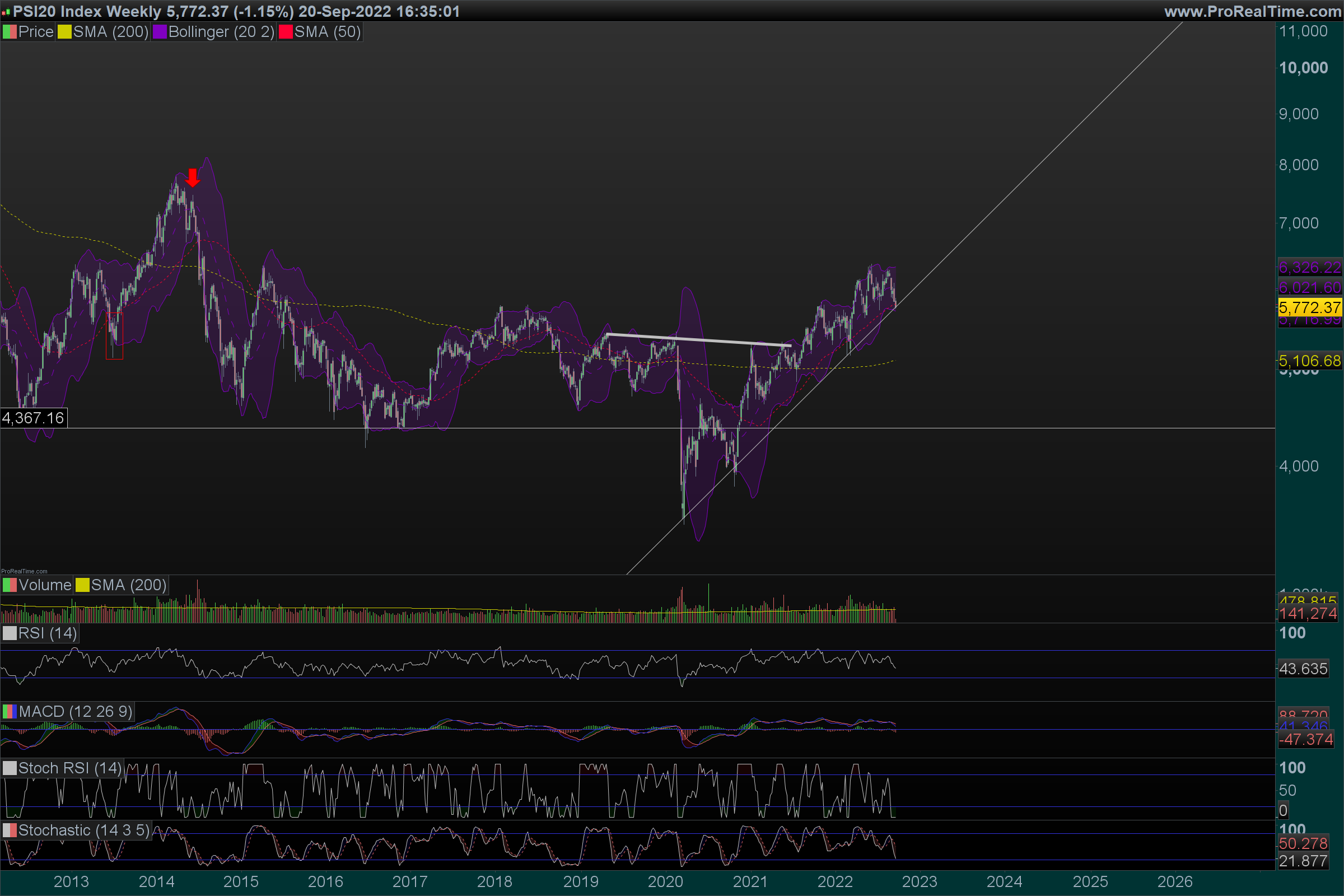Click the 4,367.16 horizontal line label

coord(33,418)
